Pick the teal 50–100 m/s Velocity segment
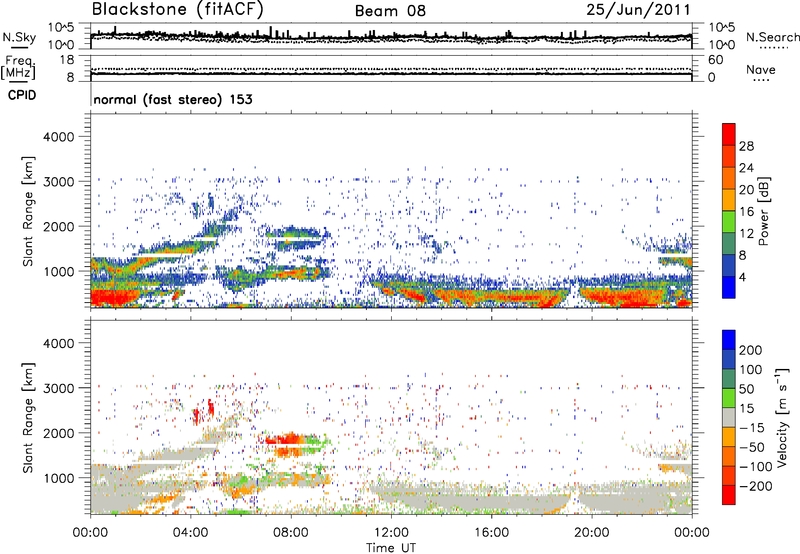The image size is (800, 554). 729,379
